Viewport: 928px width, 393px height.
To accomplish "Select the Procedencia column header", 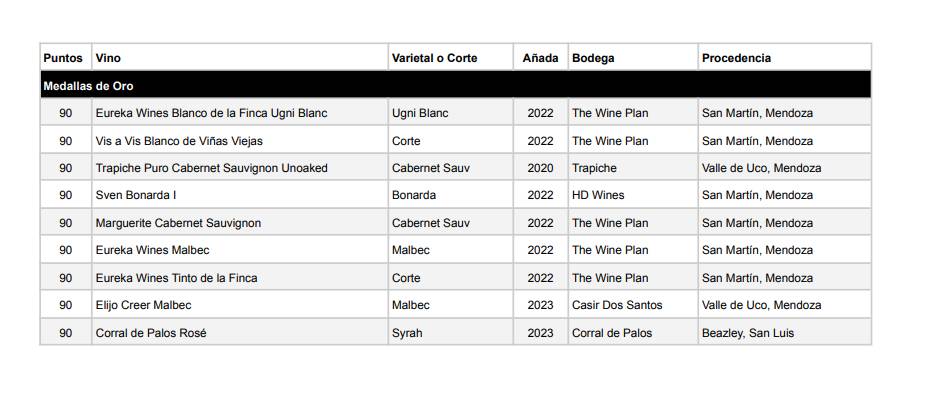I will click(x=736, y=58).
